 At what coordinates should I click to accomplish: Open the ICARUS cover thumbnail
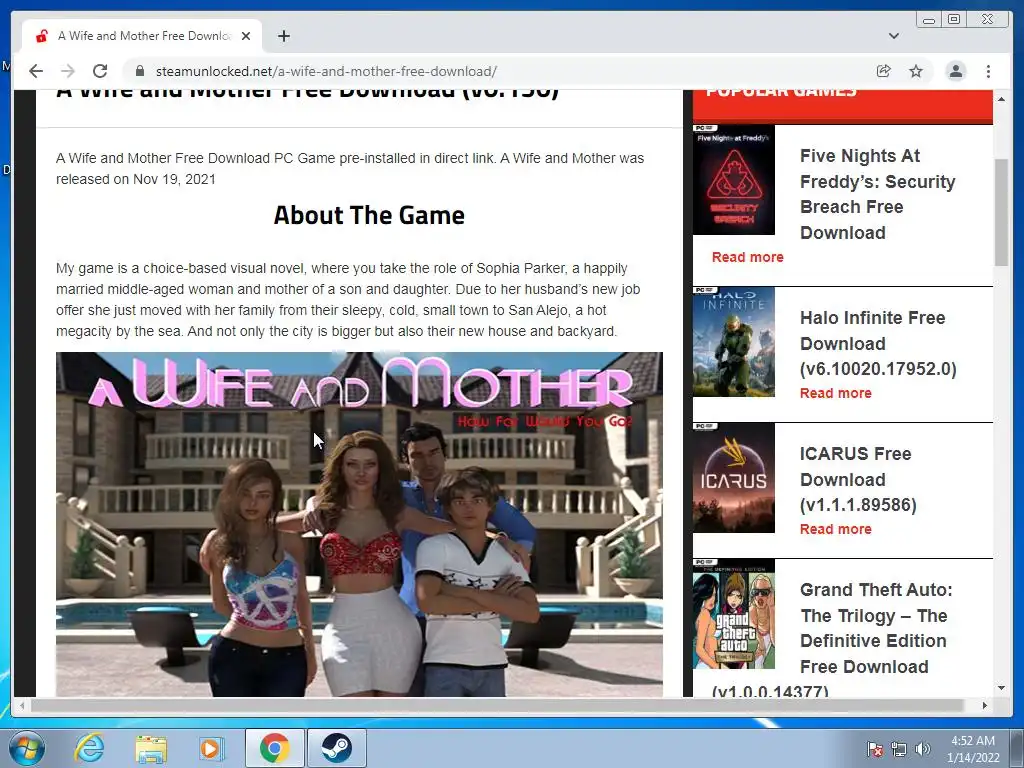coord(734,477)
